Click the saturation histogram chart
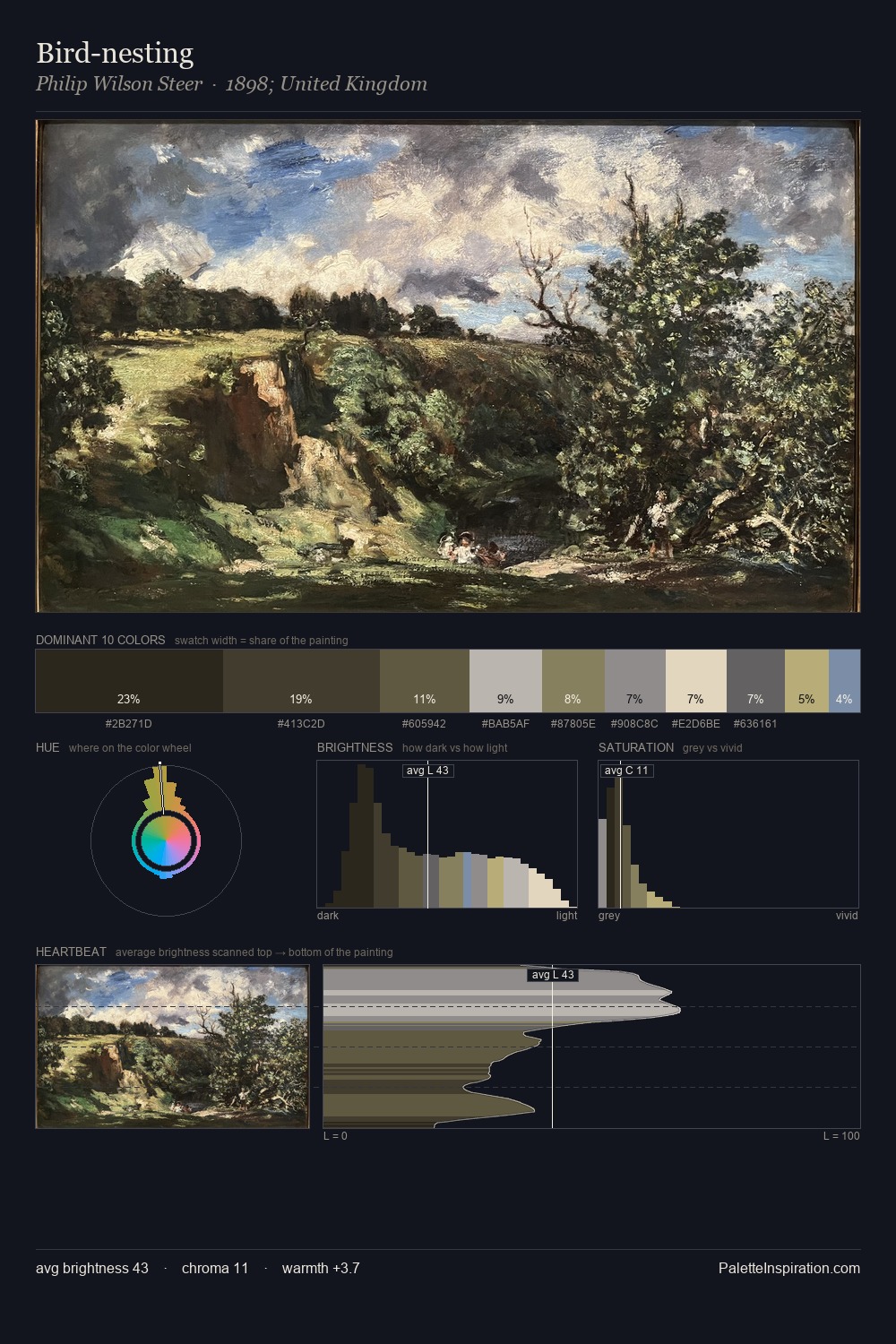Screen dimensions: 896x1344 pyautogui.click(x=728, y=834)
